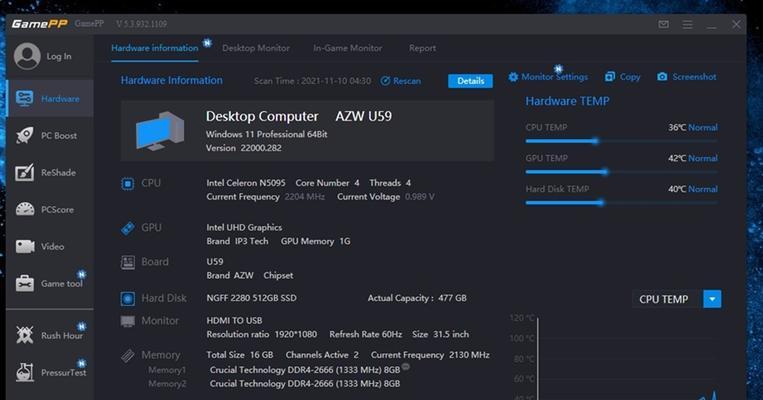The width and height of the screenshot is (763, 400).
Task: Click the GPU card icon
Action: coord(127,228)
